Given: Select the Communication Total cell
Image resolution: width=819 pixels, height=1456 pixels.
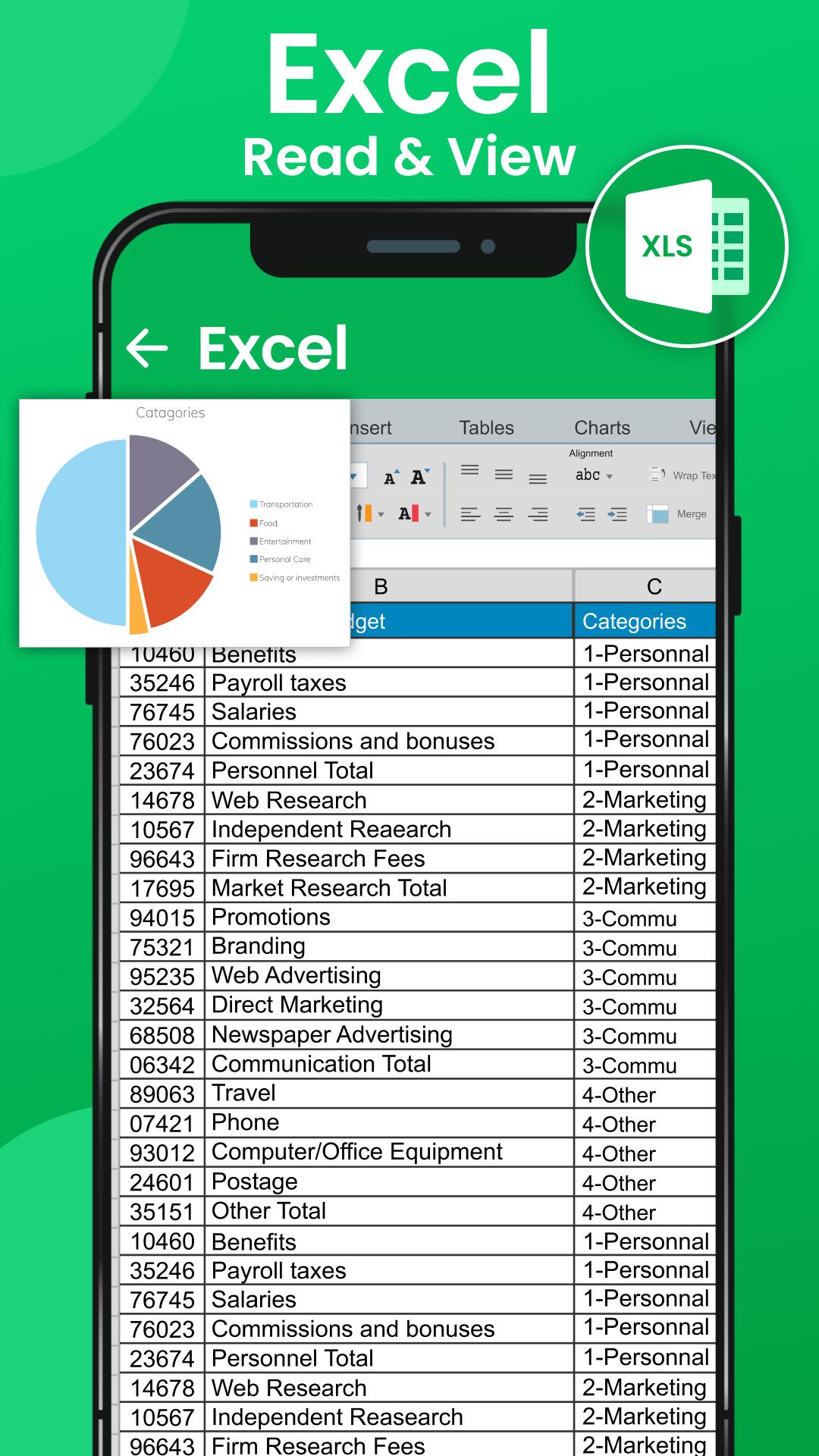Looking at the screenshot, I should 389,1065.
